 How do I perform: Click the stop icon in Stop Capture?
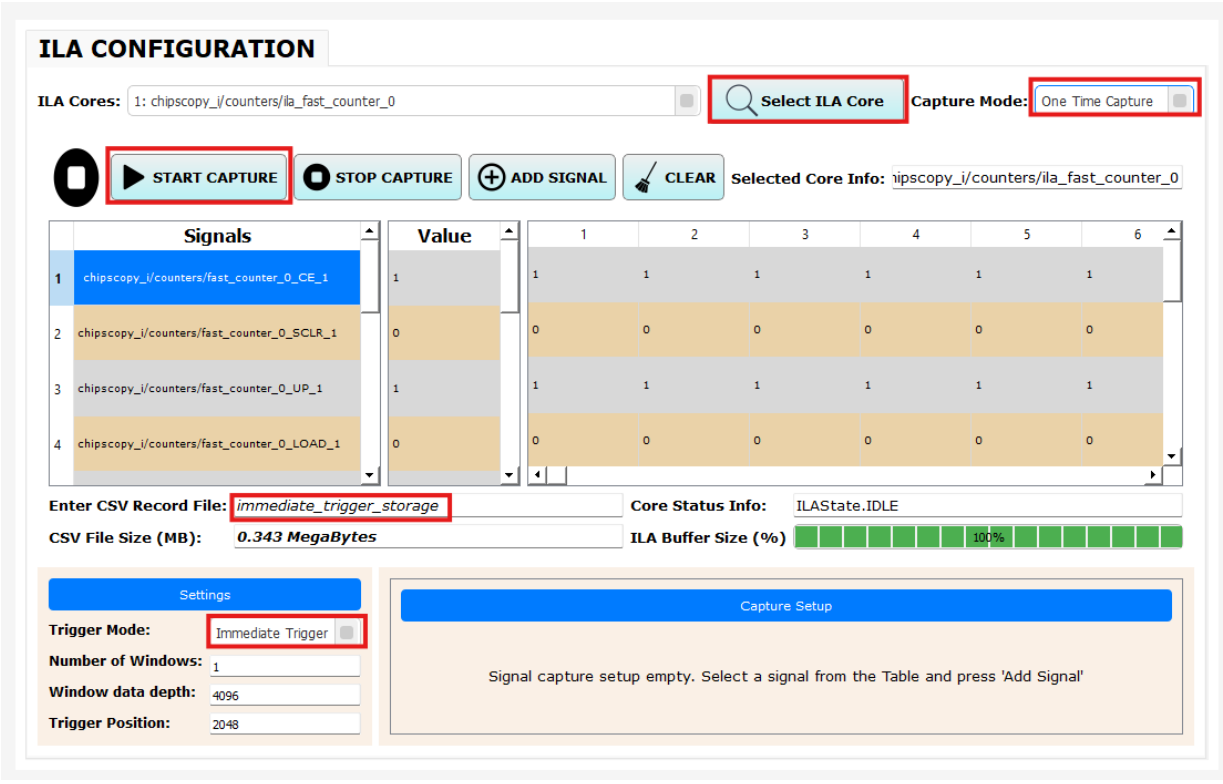(315, 178)
